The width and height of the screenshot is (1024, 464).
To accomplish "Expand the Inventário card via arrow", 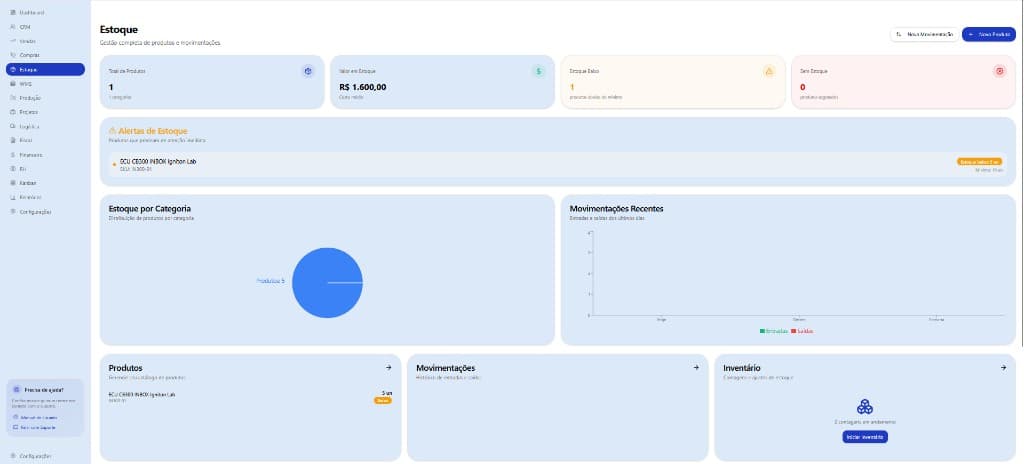I will pos(1003,368).
